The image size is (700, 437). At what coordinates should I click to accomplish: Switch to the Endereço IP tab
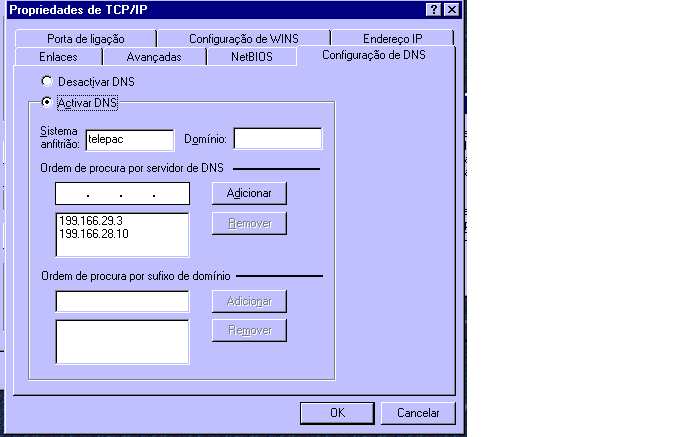click(392, 39)
